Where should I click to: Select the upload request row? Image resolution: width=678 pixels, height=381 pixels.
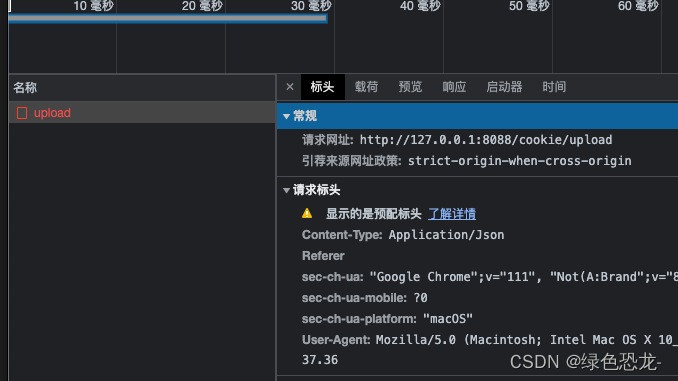point(142,113)
